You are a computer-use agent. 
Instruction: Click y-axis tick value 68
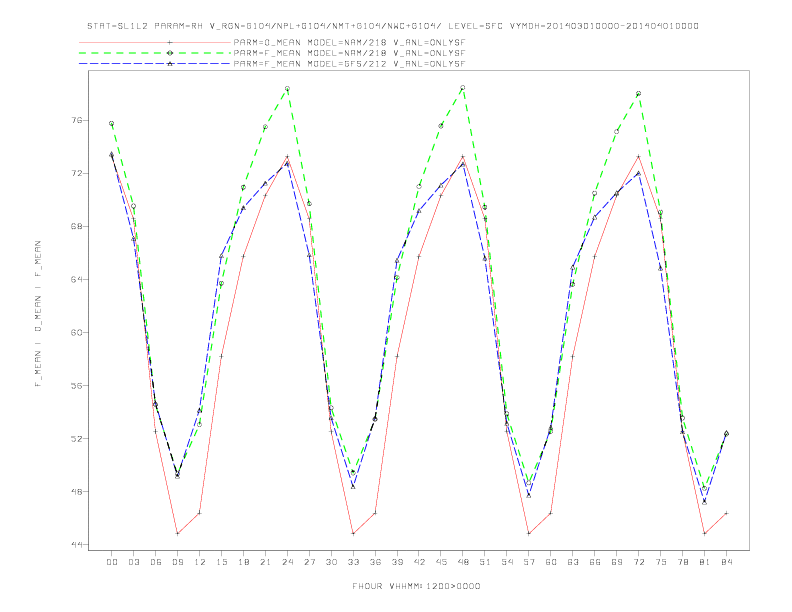76,227
